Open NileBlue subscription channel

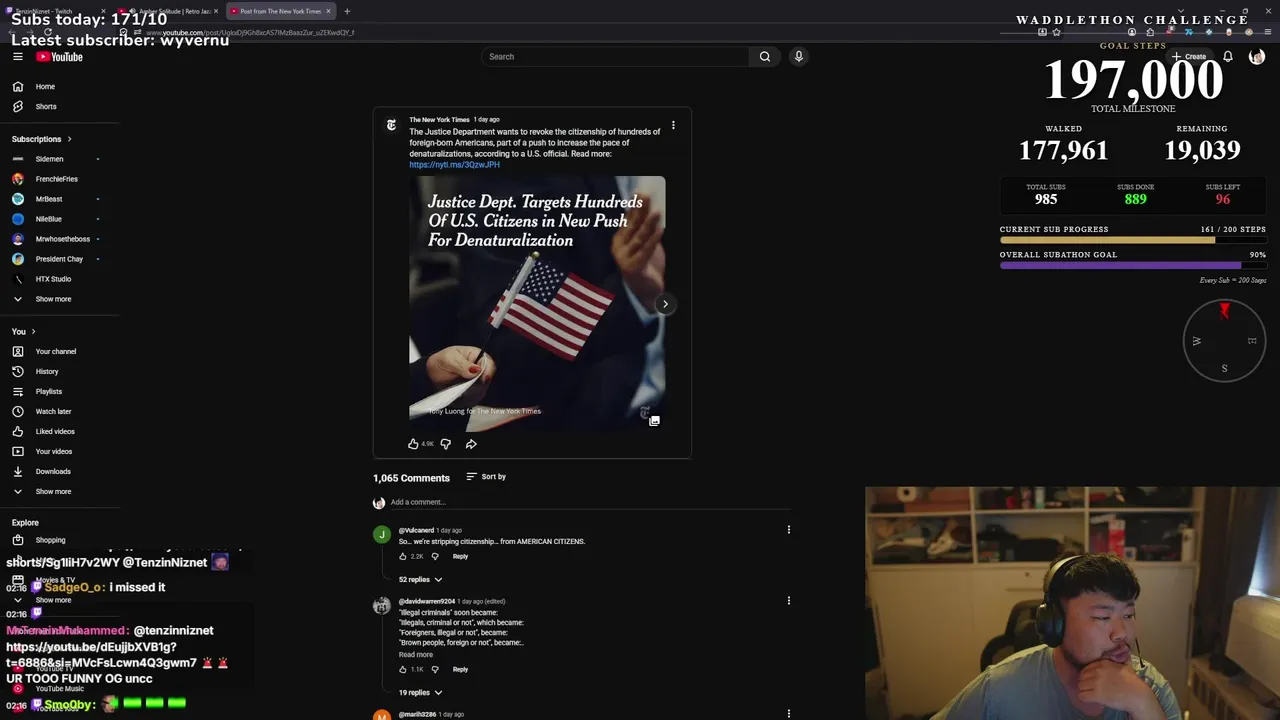point(48,219)
